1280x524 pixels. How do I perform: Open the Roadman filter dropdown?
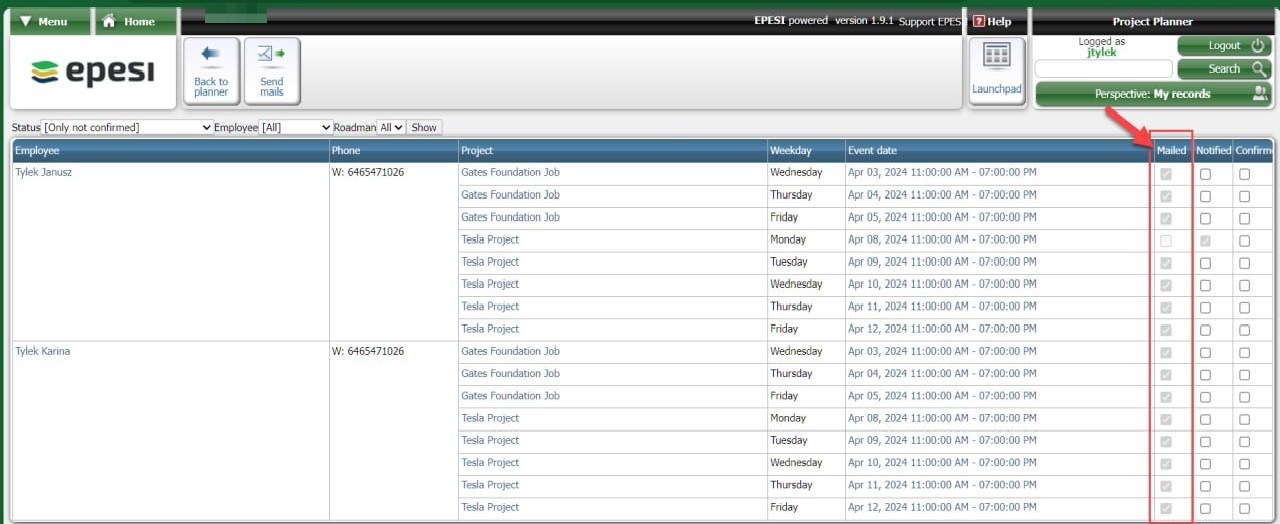[x=390, y=128]
